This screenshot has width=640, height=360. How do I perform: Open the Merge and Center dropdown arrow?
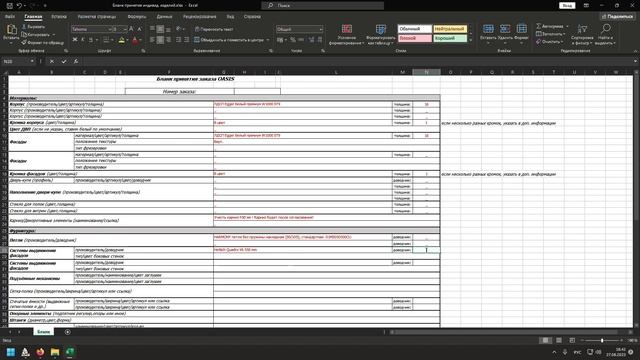coord(268,40)
